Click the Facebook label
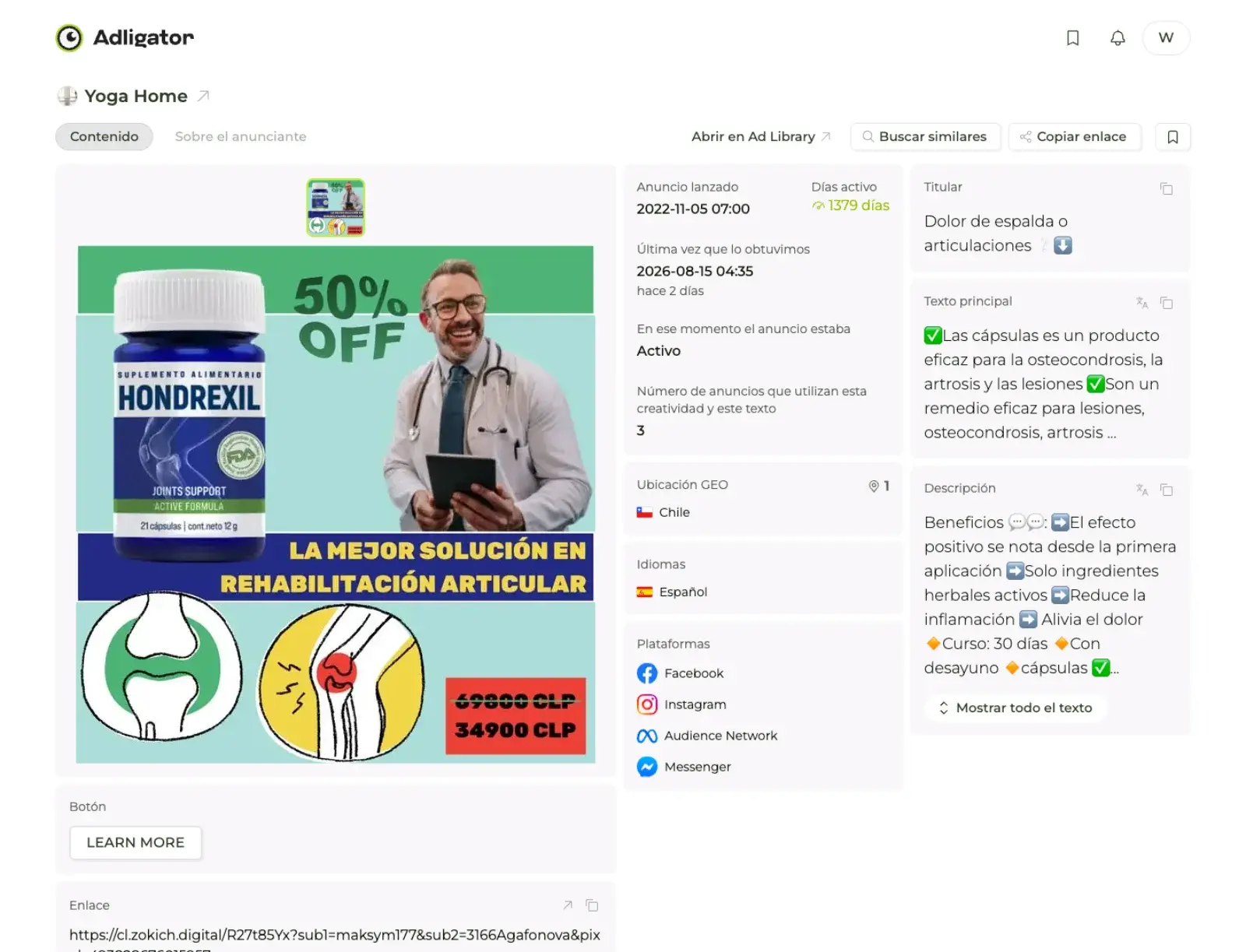 point(694,673)
